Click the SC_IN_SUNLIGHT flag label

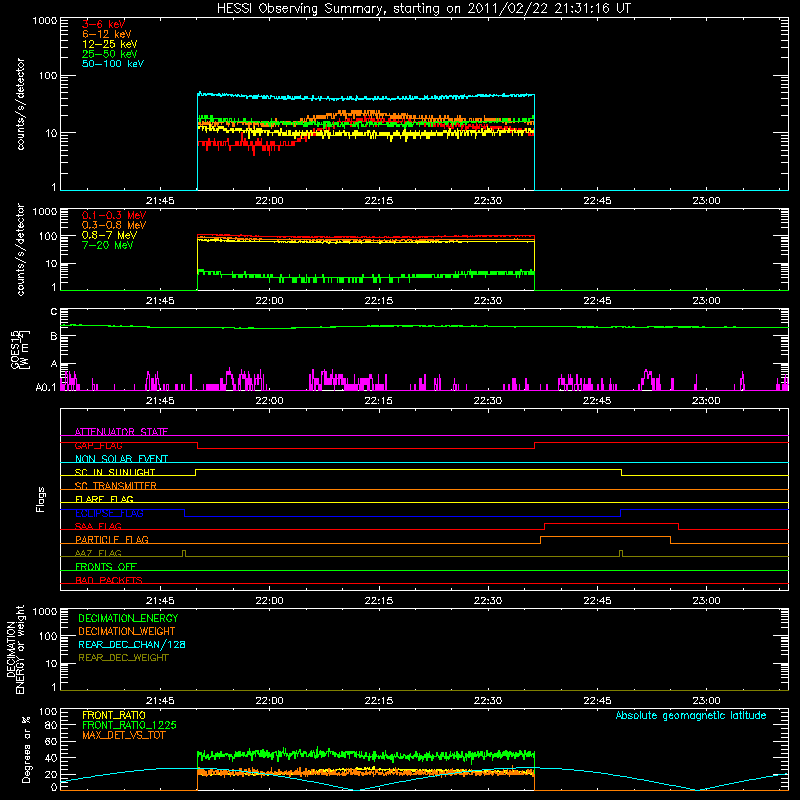pos(115,472)
